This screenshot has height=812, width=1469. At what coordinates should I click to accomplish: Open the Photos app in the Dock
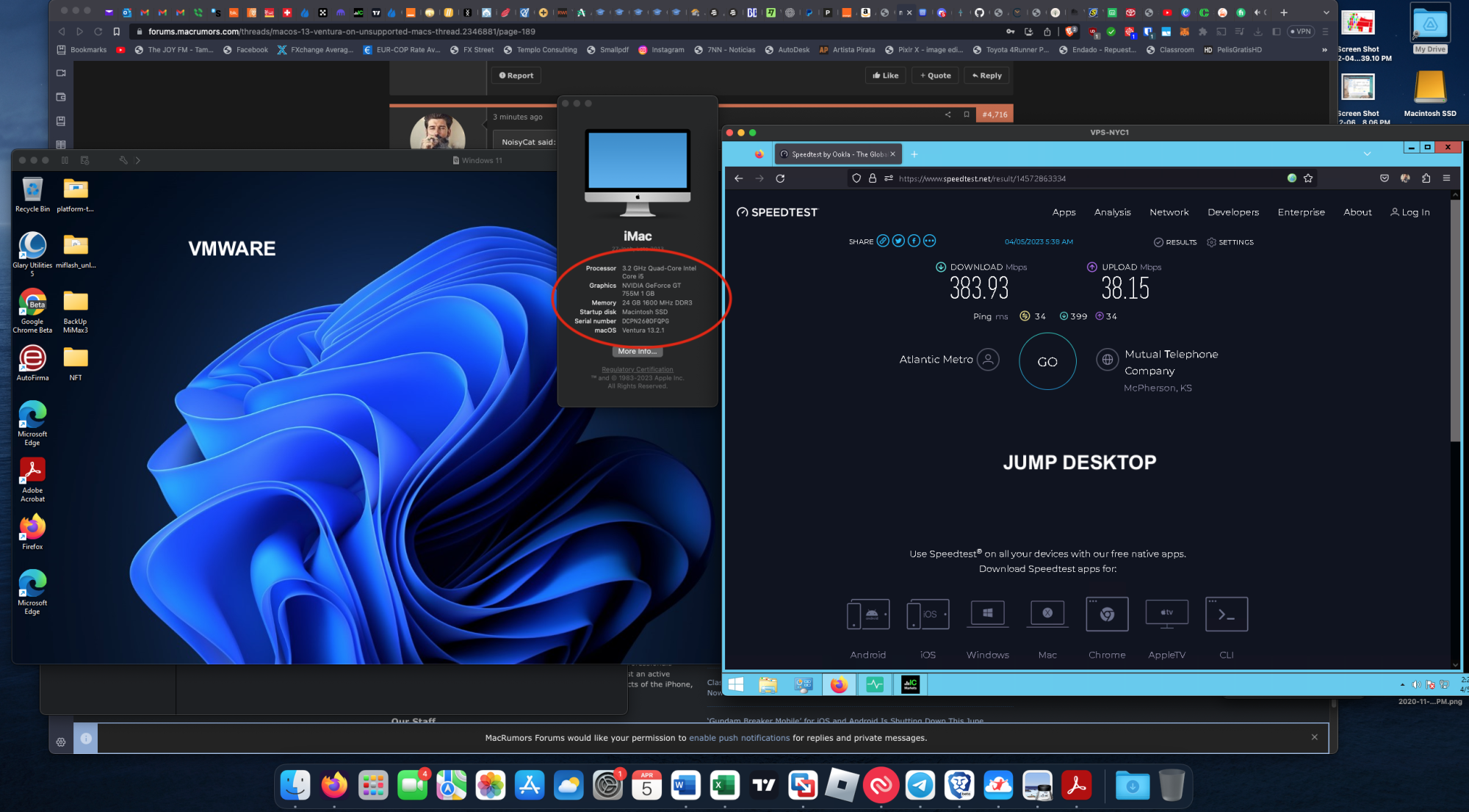tap(491, 786)
